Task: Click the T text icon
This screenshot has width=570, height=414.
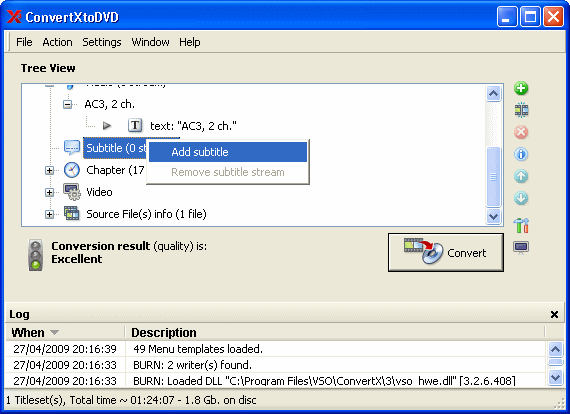Action: [135, 126]
